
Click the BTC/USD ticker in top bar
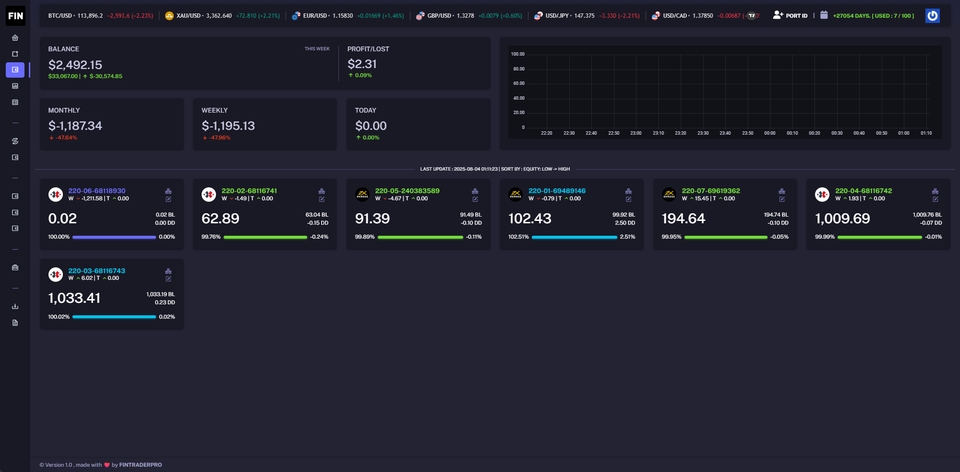coord(100,15)
